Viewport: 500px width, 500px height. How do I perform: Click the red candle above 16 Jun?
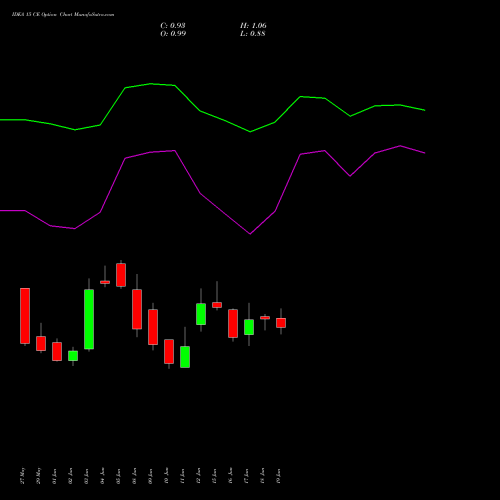pyautogui.click(x=233, y=323)
